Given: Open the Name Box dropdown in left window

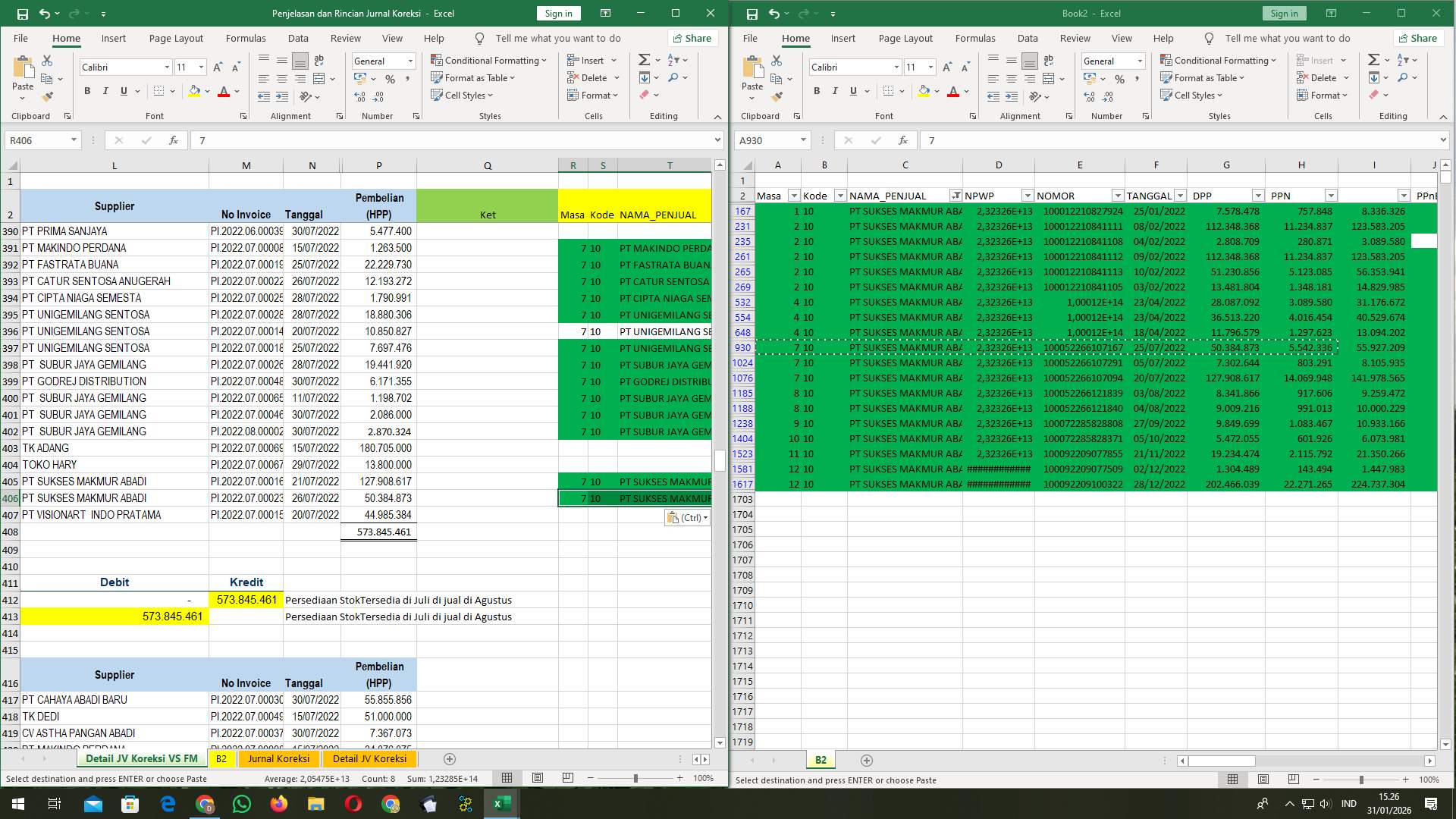Looking at the screenshot, I should (74, 140).
